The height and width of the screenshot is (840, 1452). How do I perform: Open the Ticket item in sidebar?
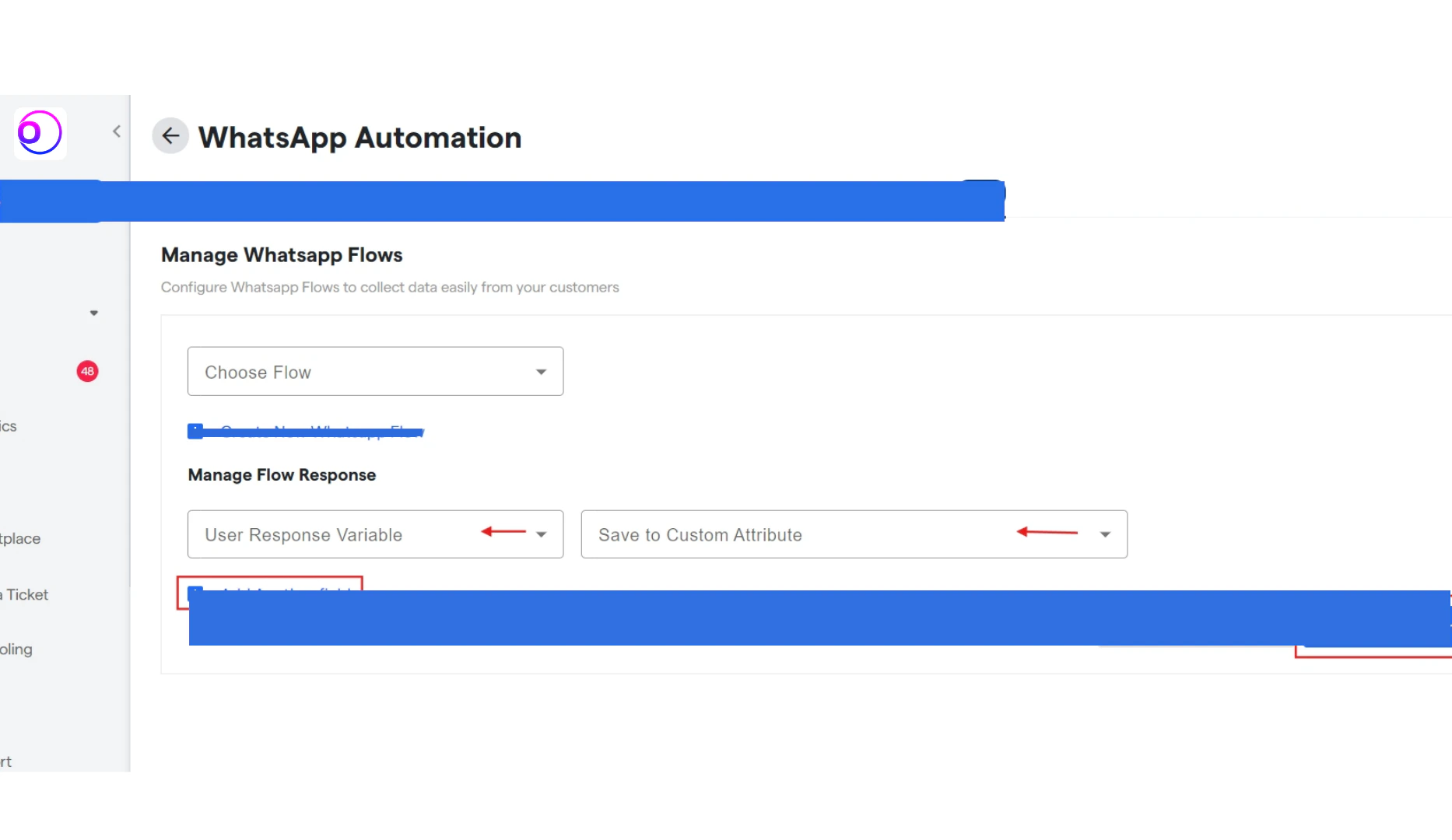(x=25, y=595)
